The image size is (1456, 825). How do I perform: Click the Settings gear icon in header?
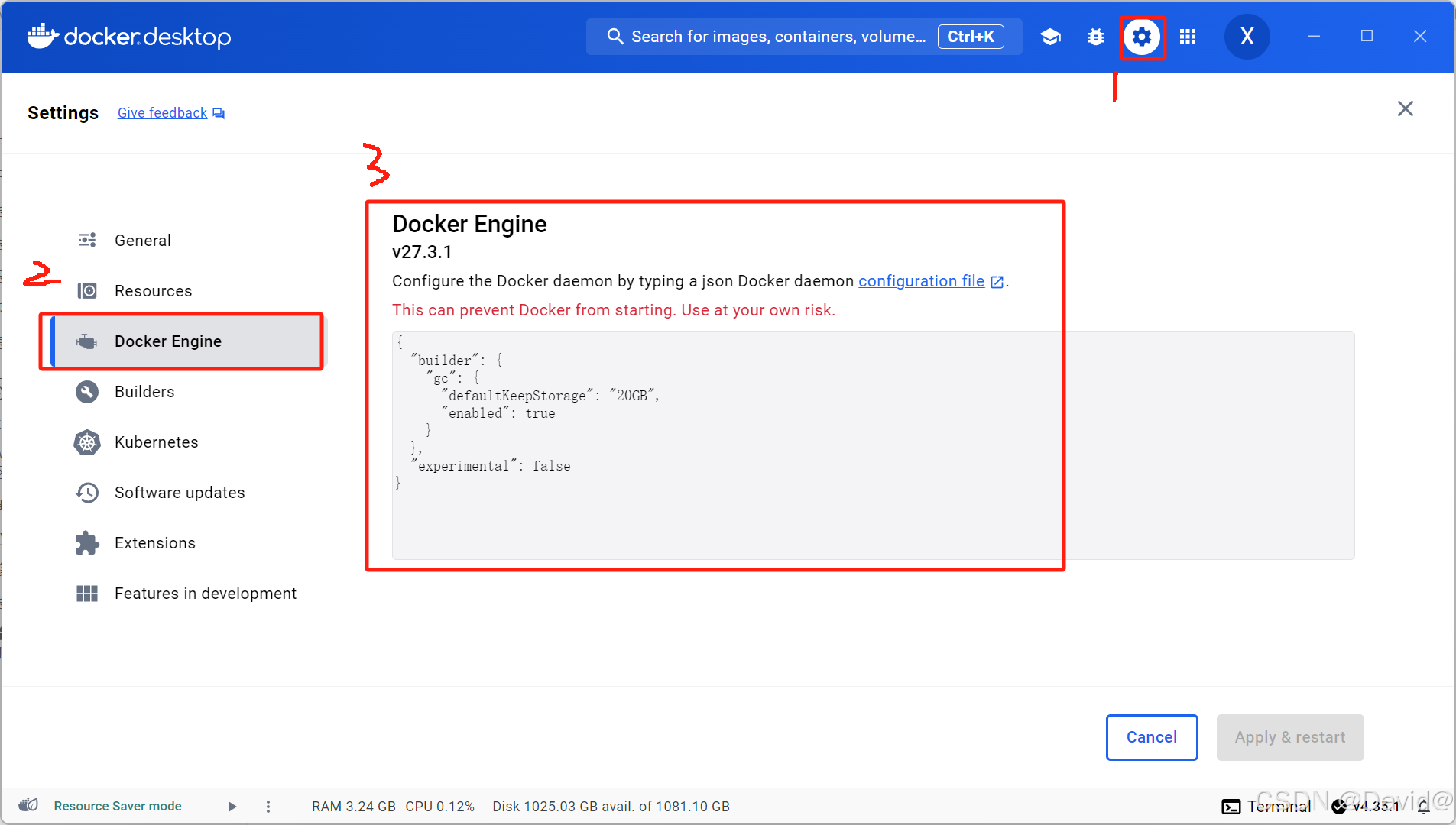click(1142, 37)
